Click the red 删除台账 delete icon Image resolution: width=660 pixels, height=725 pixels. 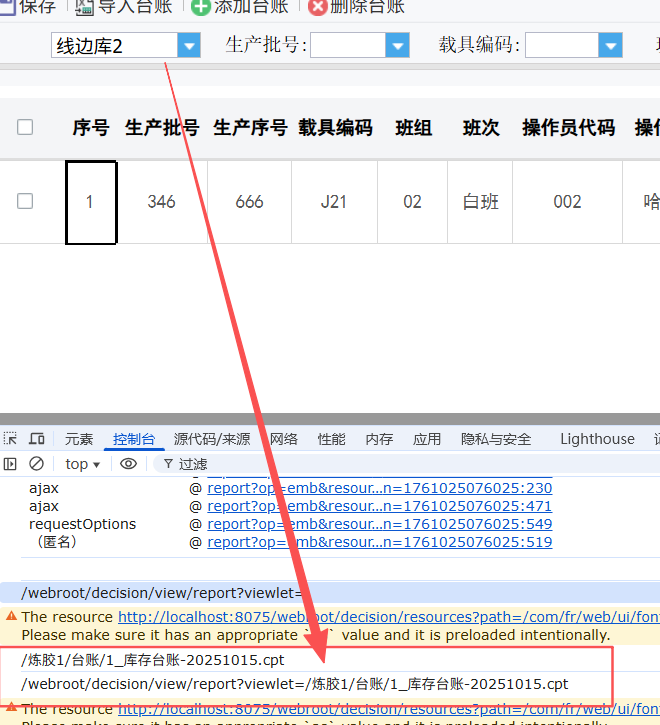point(318,7)
